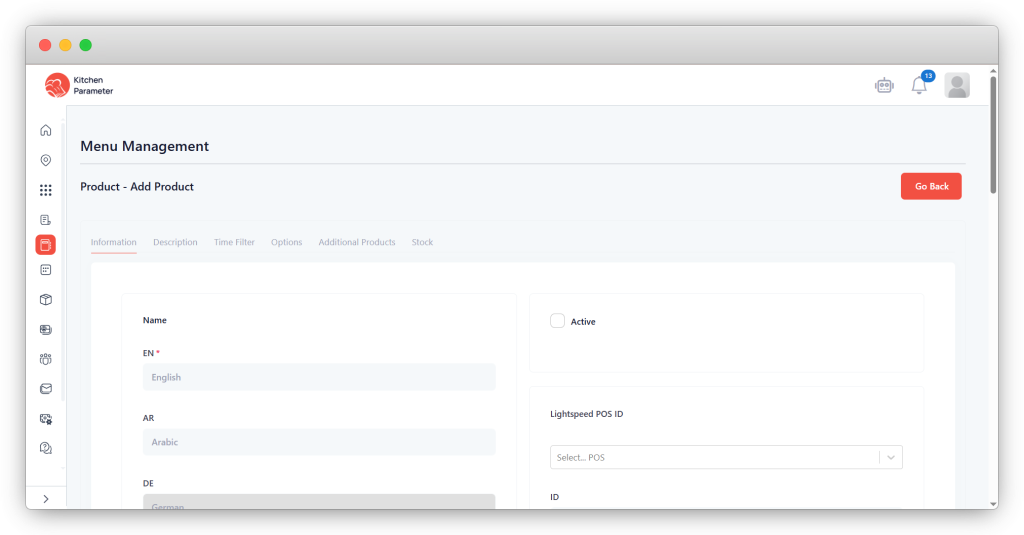Open the Additional Products tab
Image resolution: width=1024 pixels, height=535 pixels.
pos(357,242)
